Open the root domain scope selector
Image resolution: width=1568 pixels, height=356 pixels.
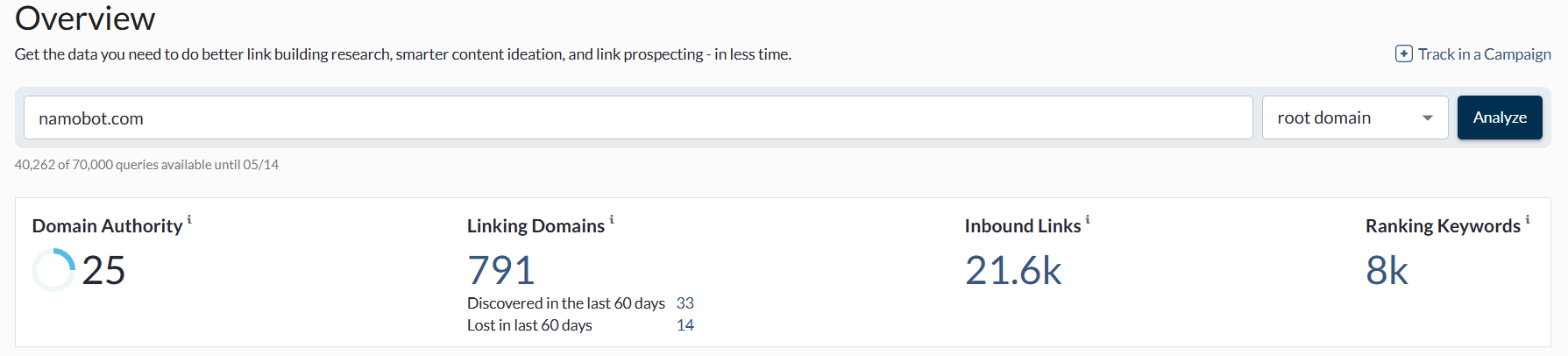click(x=1355, y=117)
